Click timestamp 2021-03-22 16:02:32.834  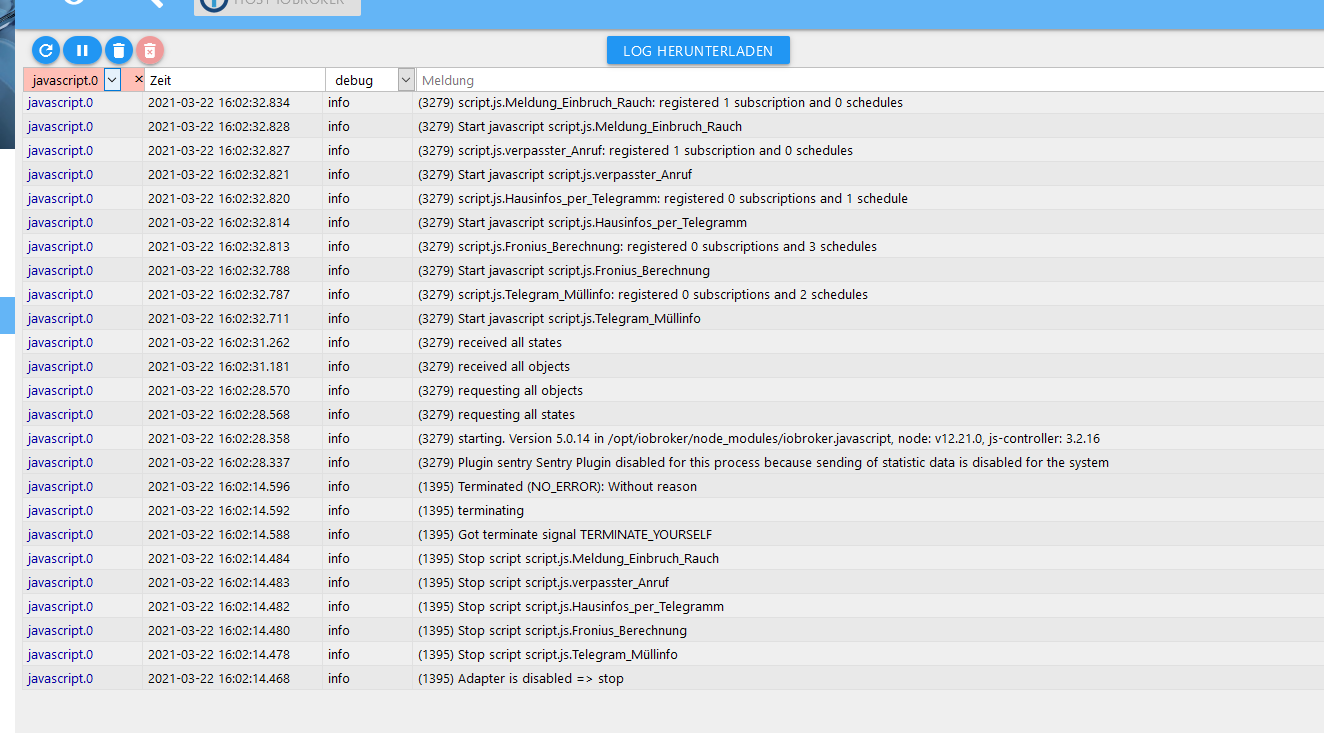(x=219, y=103)
